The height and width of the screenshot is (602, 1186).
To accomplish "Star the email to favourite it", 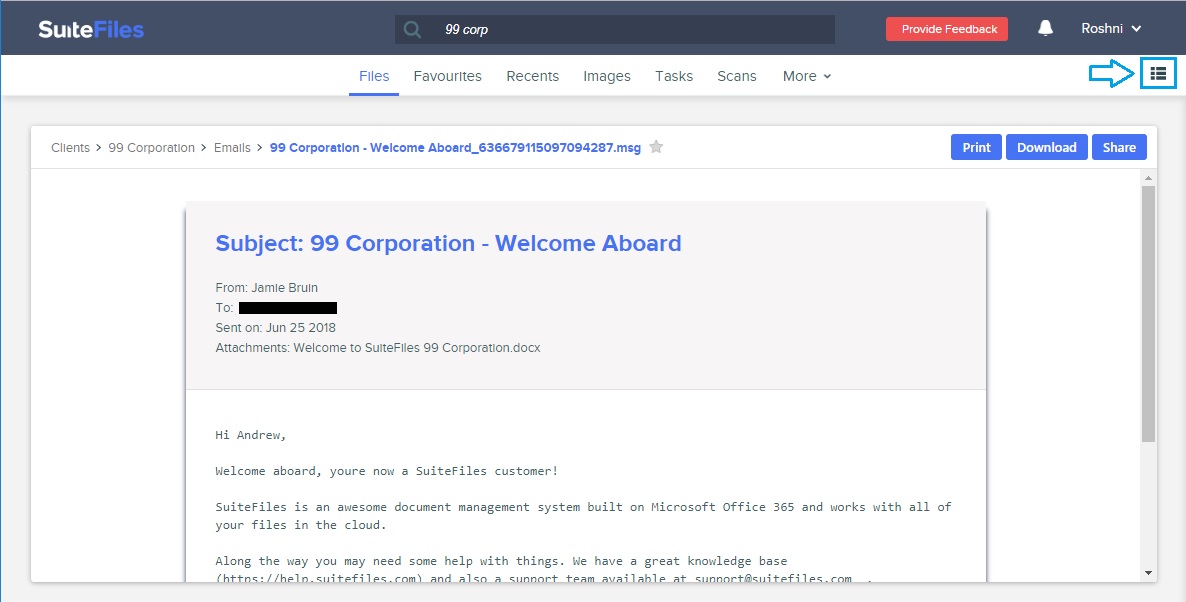I will pyautogui.click(x=656, y=146).
